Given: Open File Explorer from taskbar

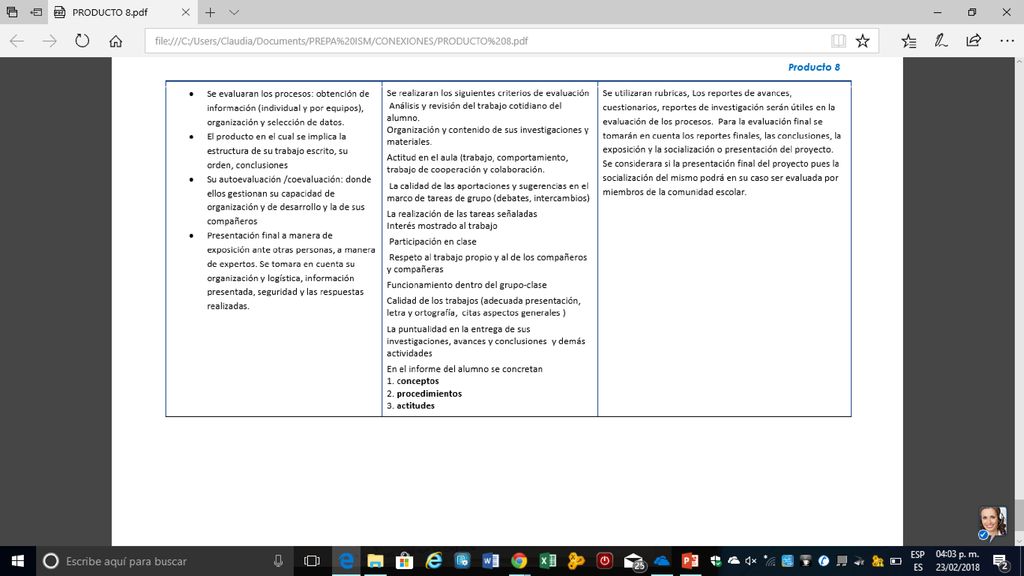Looking at the screenshot, I should tap(376, 561).
